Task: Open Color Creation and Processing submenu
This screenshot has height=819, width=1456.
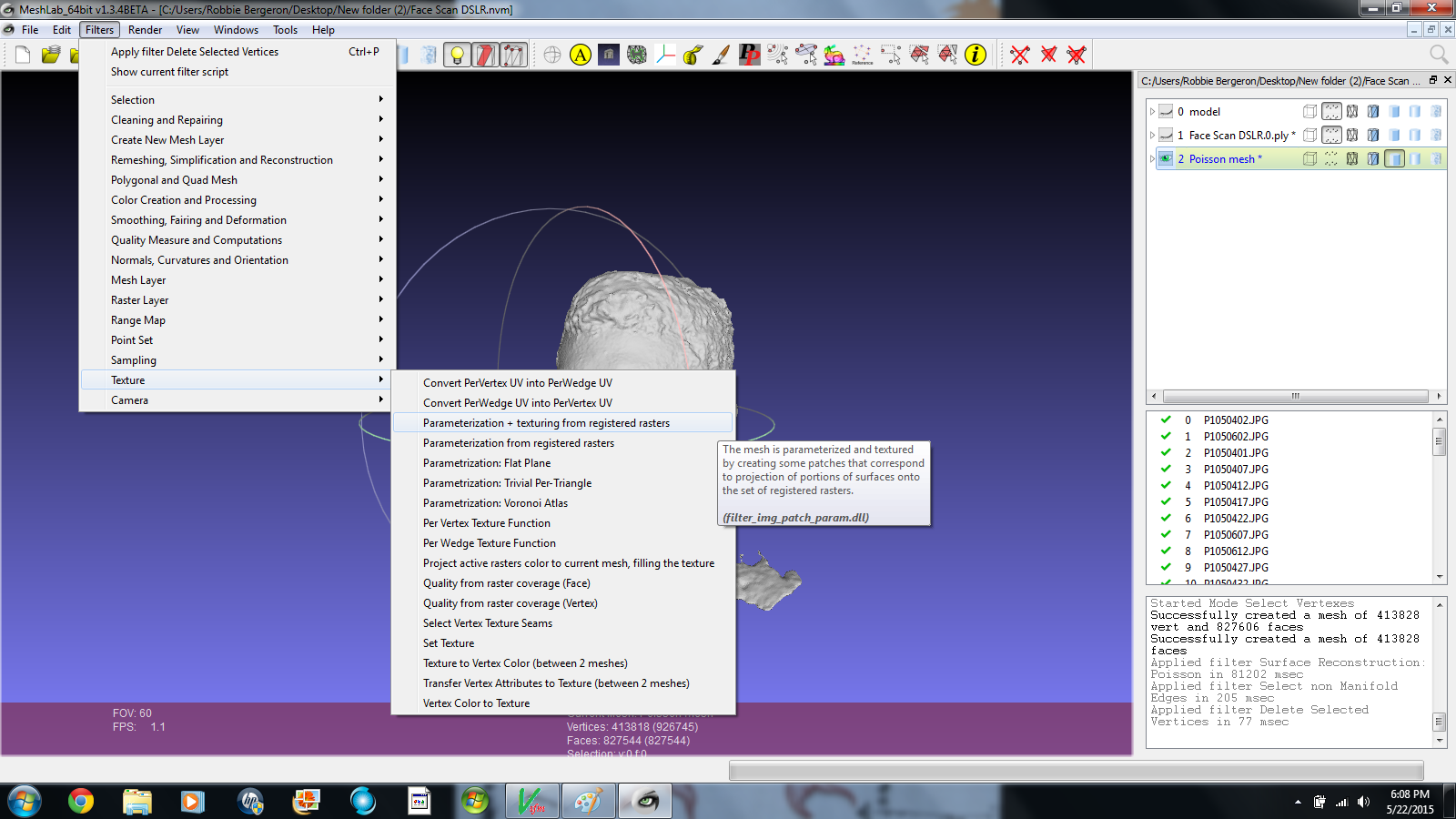Action: point(238,200)
